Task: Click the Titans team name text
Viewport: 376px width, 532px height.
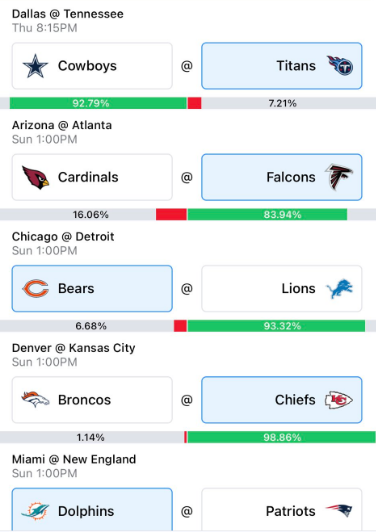Action: pyautogui.click(x=296, y=66)
